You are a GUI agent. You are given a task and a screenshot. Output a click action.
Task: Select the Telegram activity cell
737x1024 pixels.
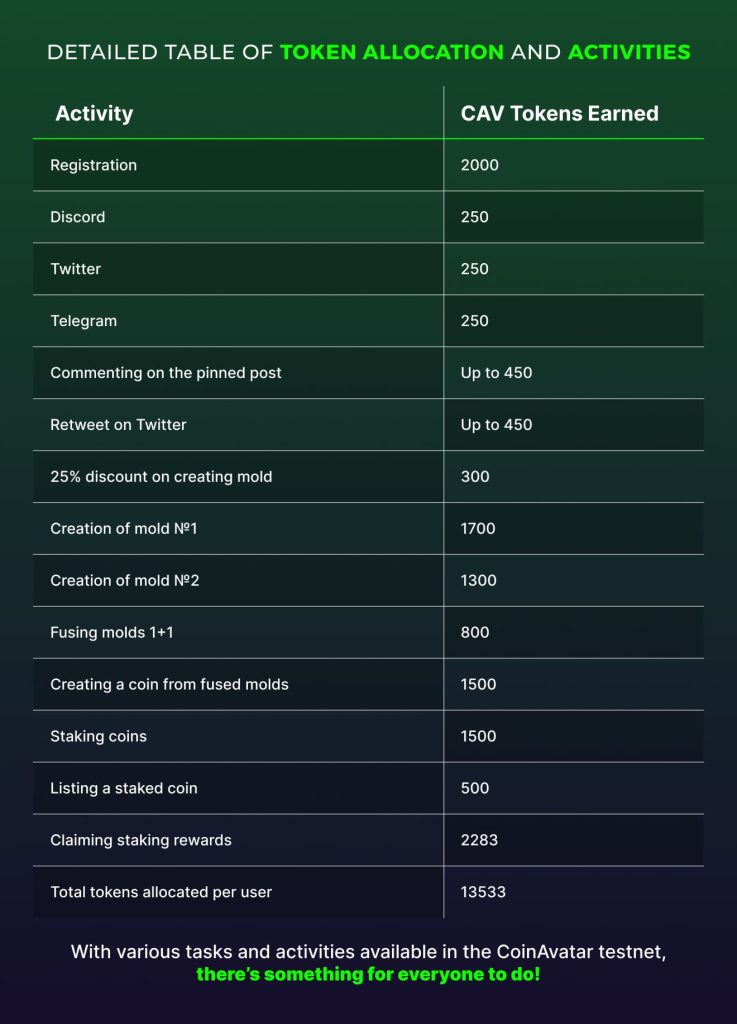click(84, 321)
